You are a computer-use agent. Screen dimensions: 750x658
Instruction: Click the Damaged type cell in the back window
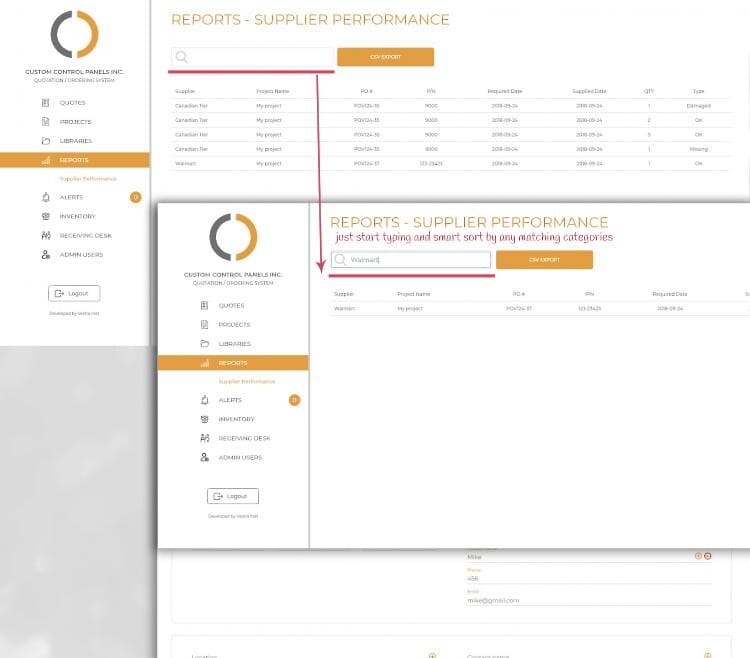coord(698,106)
